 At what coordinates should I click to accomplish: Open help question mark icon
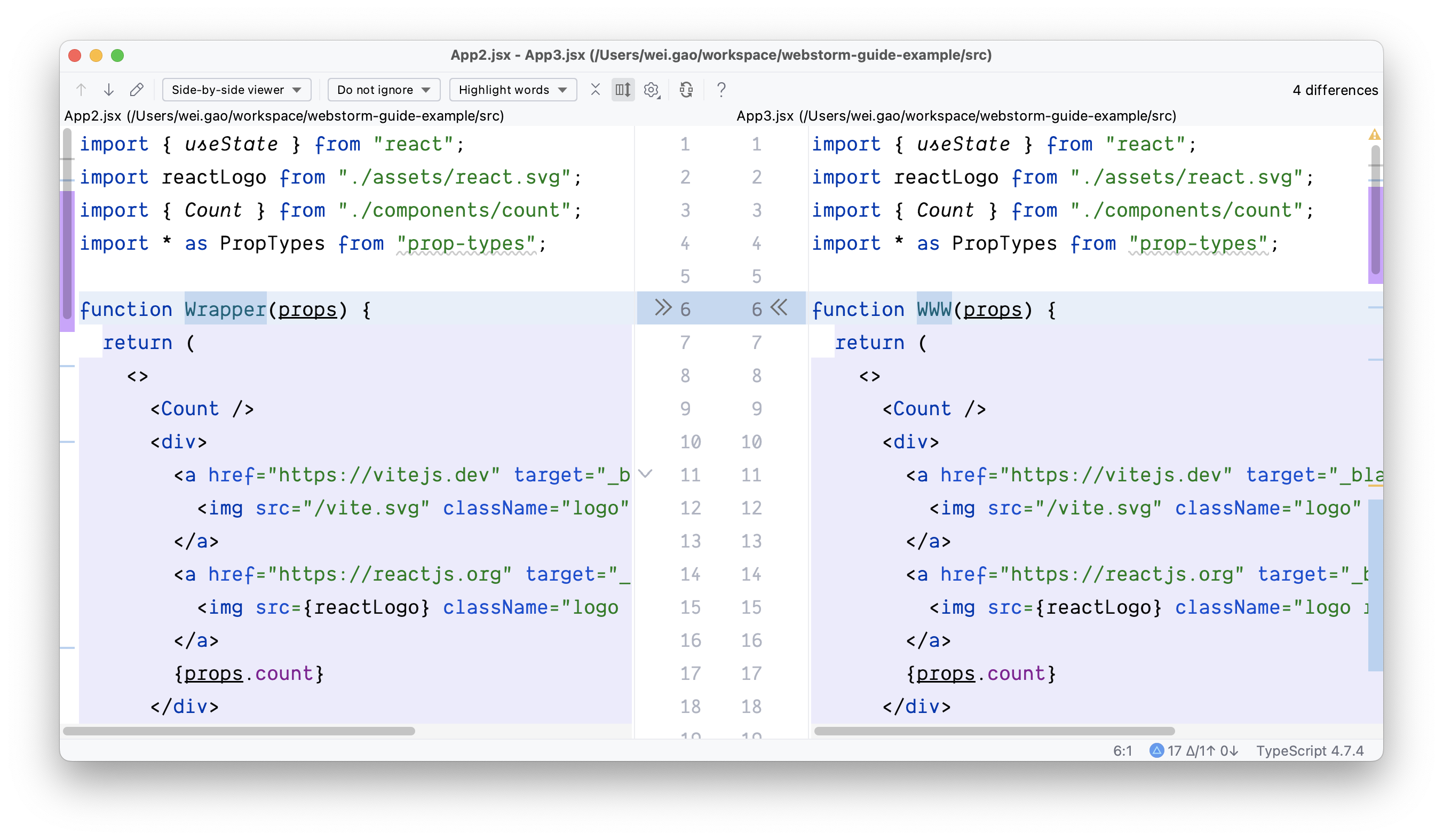coord(721,90)
